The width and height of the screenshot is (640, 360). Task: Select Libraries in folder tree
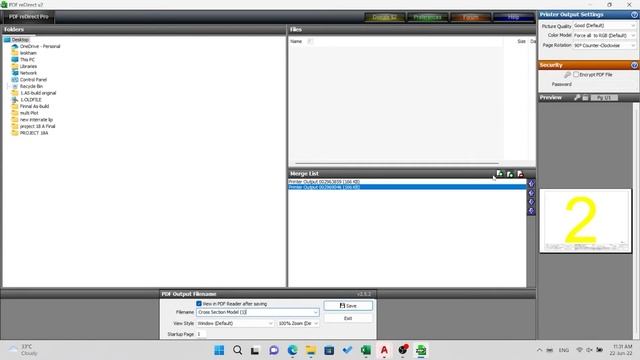point(28,66)
